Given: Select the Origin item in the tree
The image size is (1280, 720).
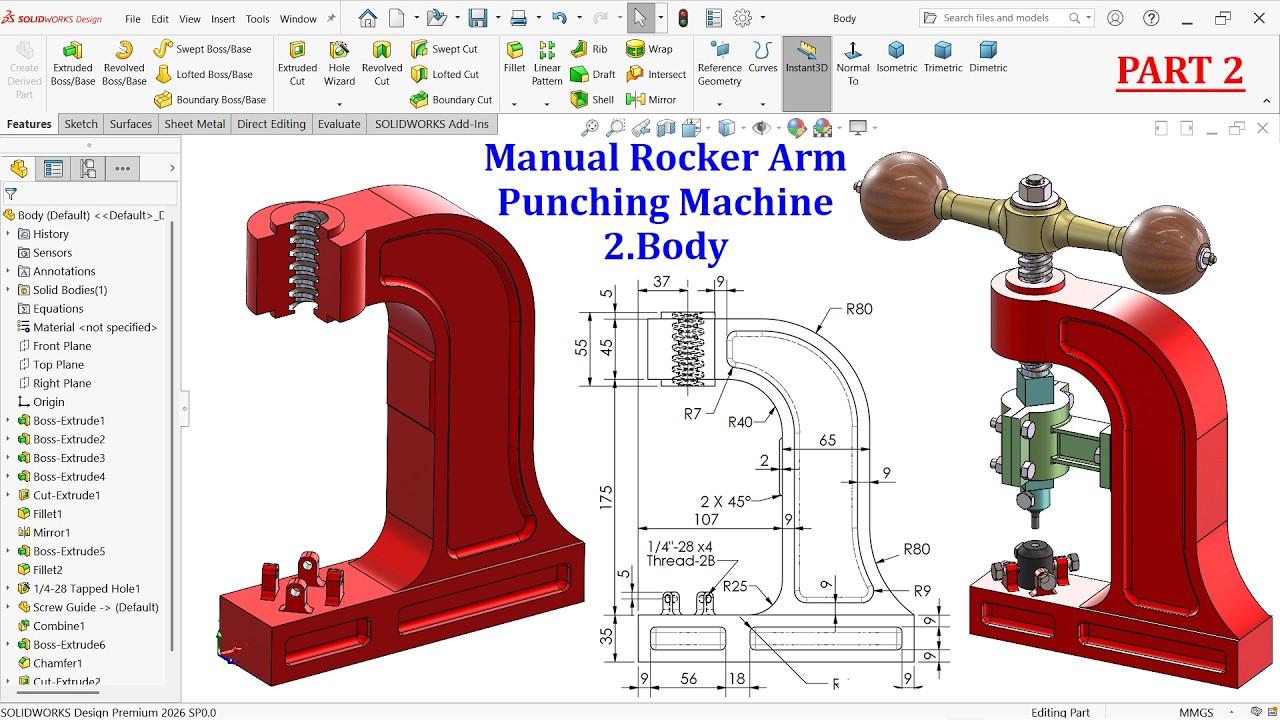Looking at the screenshot, I should [x=41, y=402].
